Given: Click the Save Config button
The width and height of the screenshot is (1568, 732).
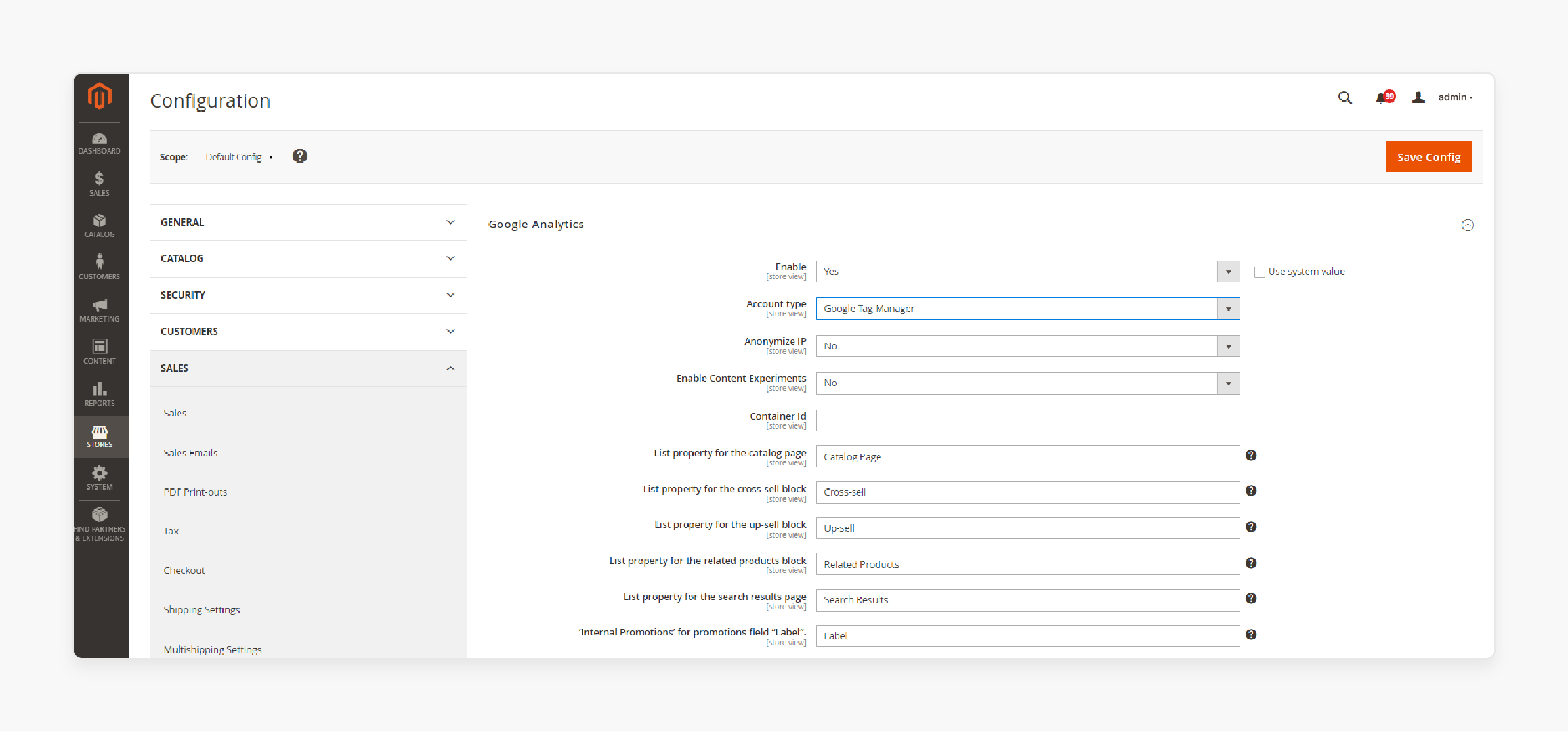Looking at the screenshot, I should coord(1429,157).
